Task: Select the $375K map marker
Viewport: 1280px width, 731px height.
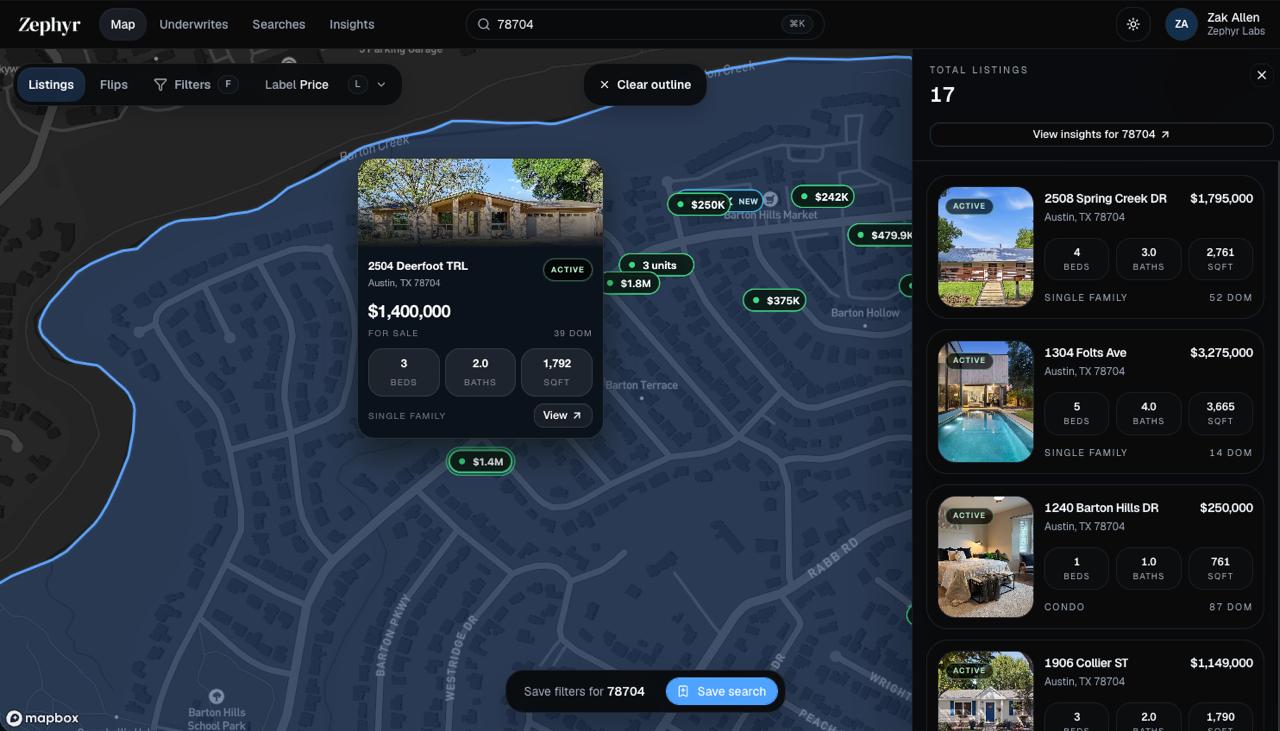Action: pos(775,300)
